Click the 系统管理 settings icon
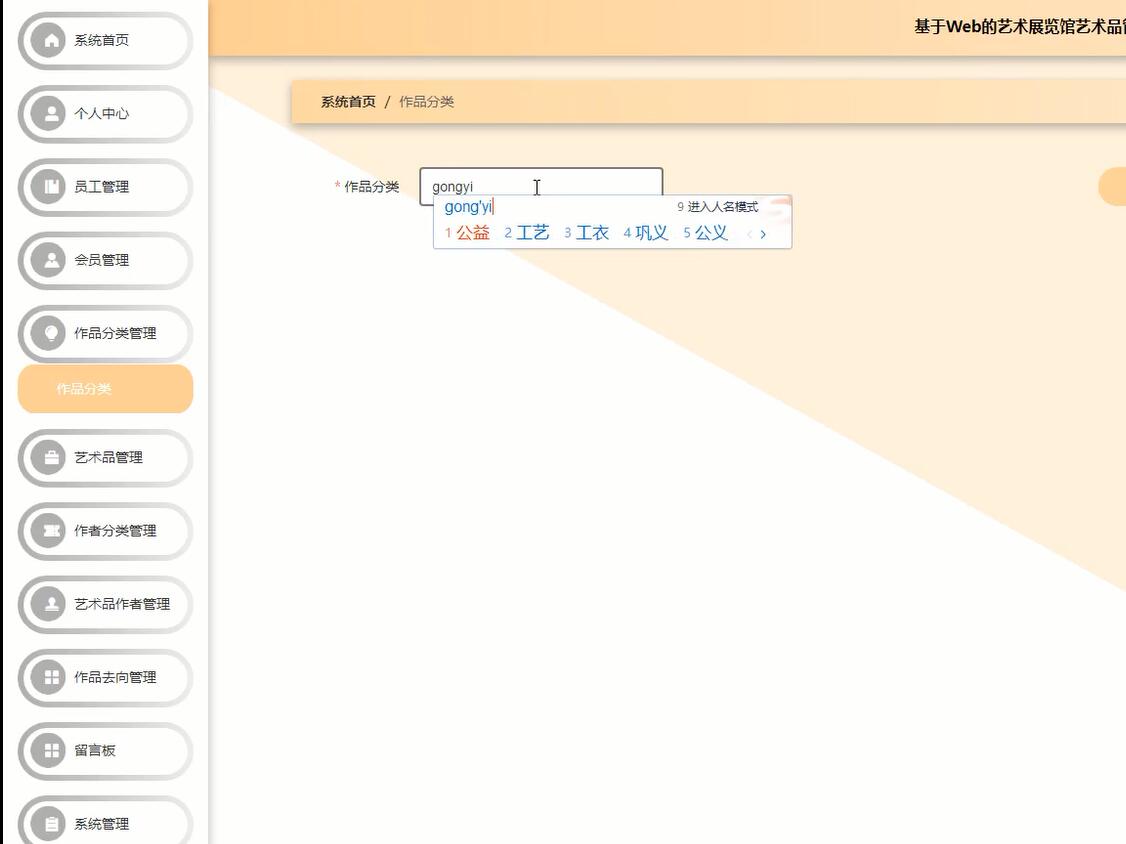Image resolution: width=1126 pixels, height=844 pixels. pyautogui.click(x=49, y=823)
